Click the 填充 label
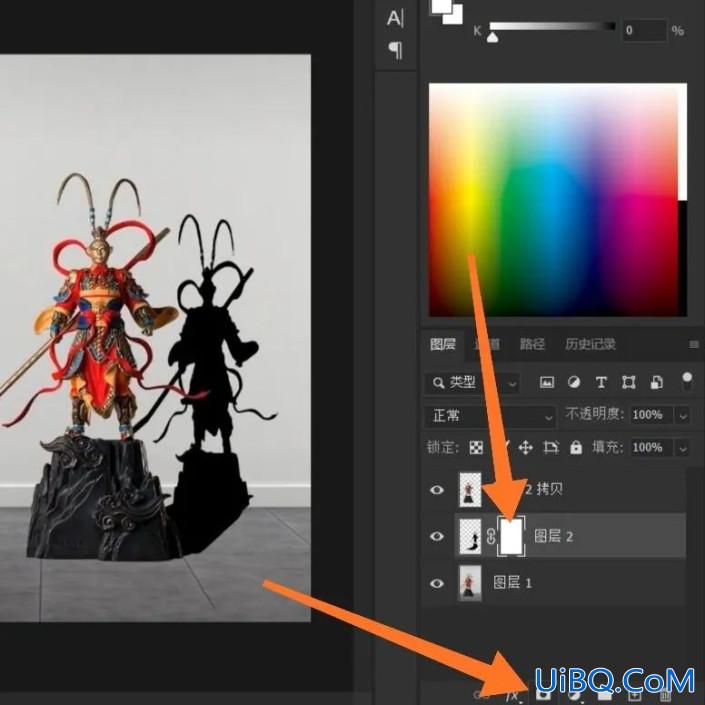This screenshot has height=705, width=705. 608,448
